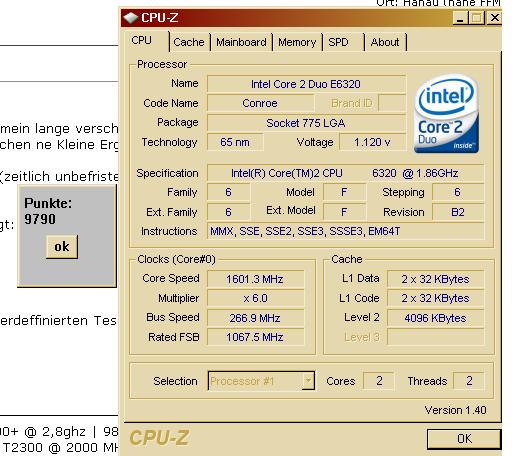Image resolution: width=512 pixels, height=456 pixels.
Task: Click the Intel Core 2 Duo logo
Action: coord(446,114)
